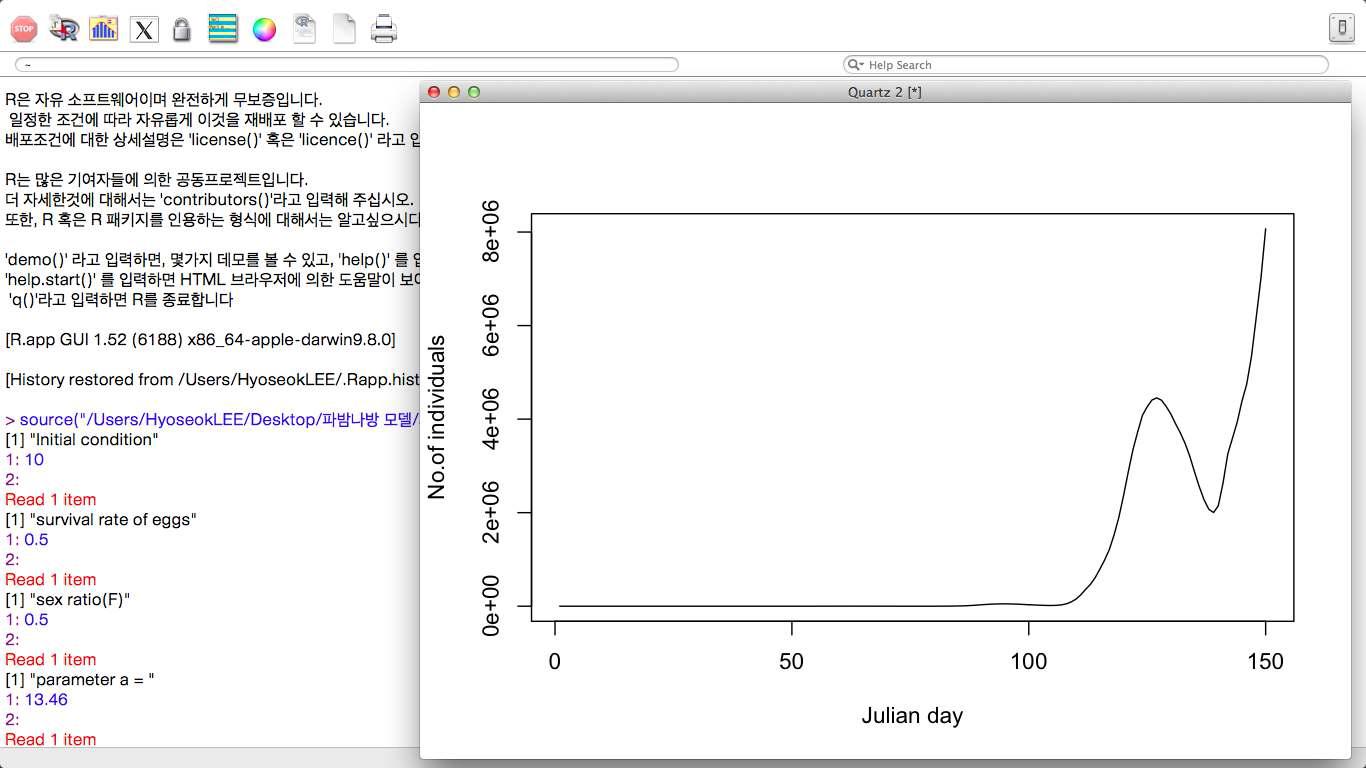Click the "Julian day" axis label

(912, 716)
